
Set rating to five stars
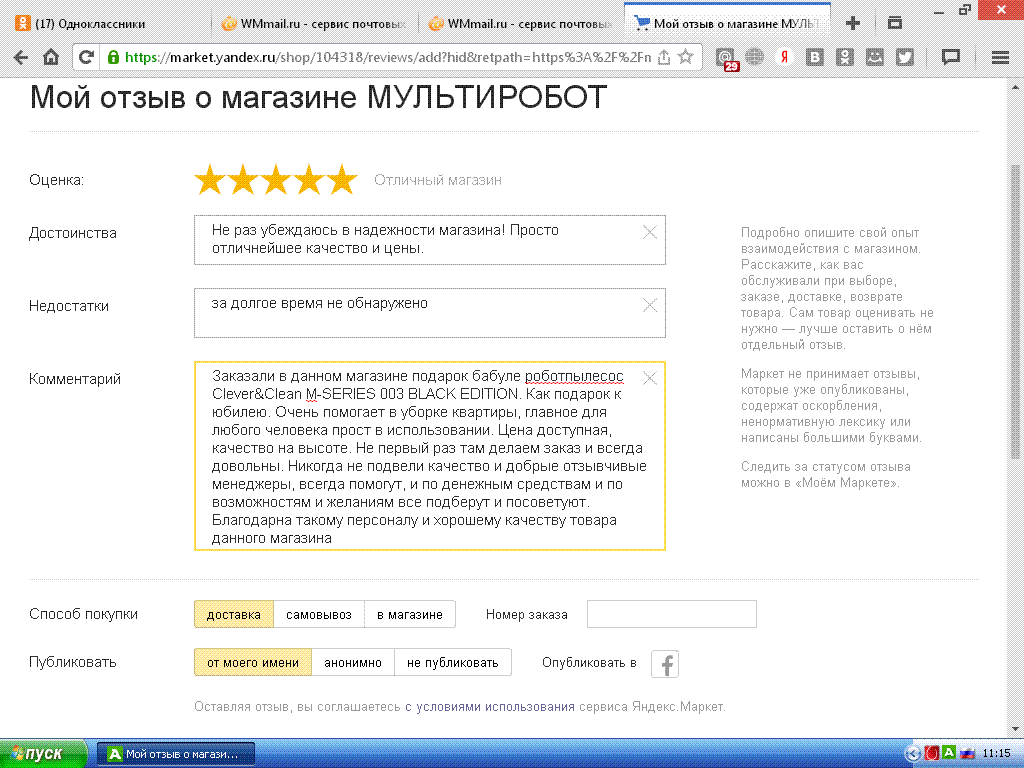click(x=342, y=180)
